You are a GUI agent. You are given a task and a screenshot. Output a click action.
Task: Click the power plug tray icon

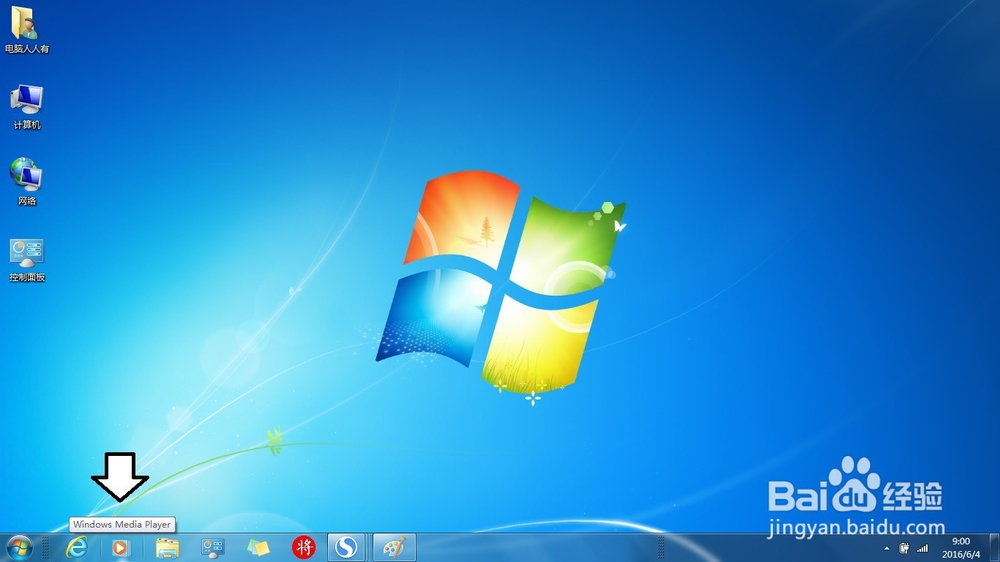click(904, 548)
